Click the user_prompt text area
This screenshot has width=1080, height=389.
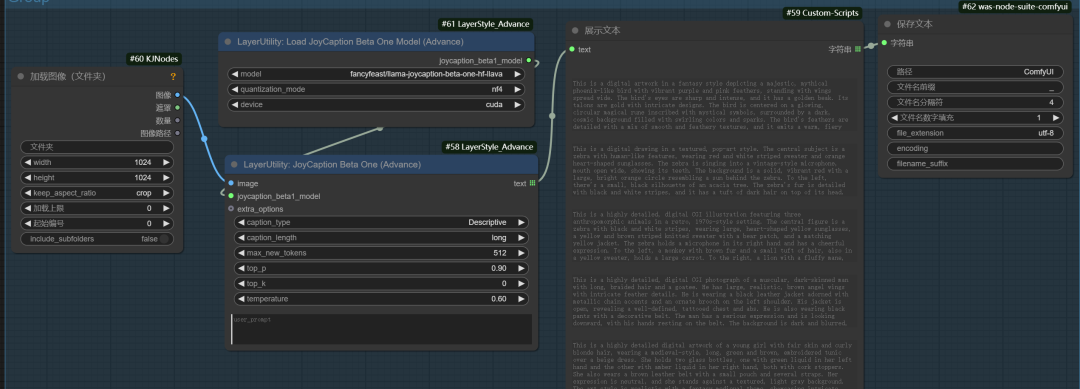coord(382,329)
